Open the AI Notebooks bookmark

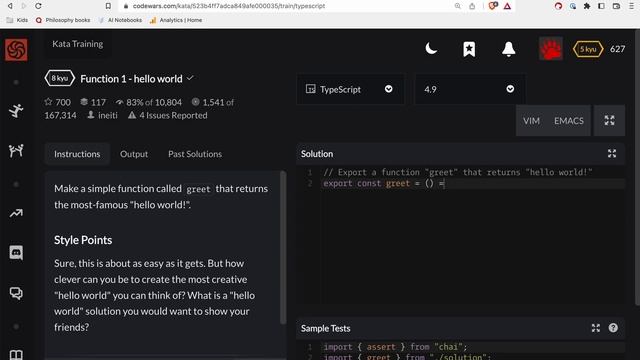click(x=120, y=20)
